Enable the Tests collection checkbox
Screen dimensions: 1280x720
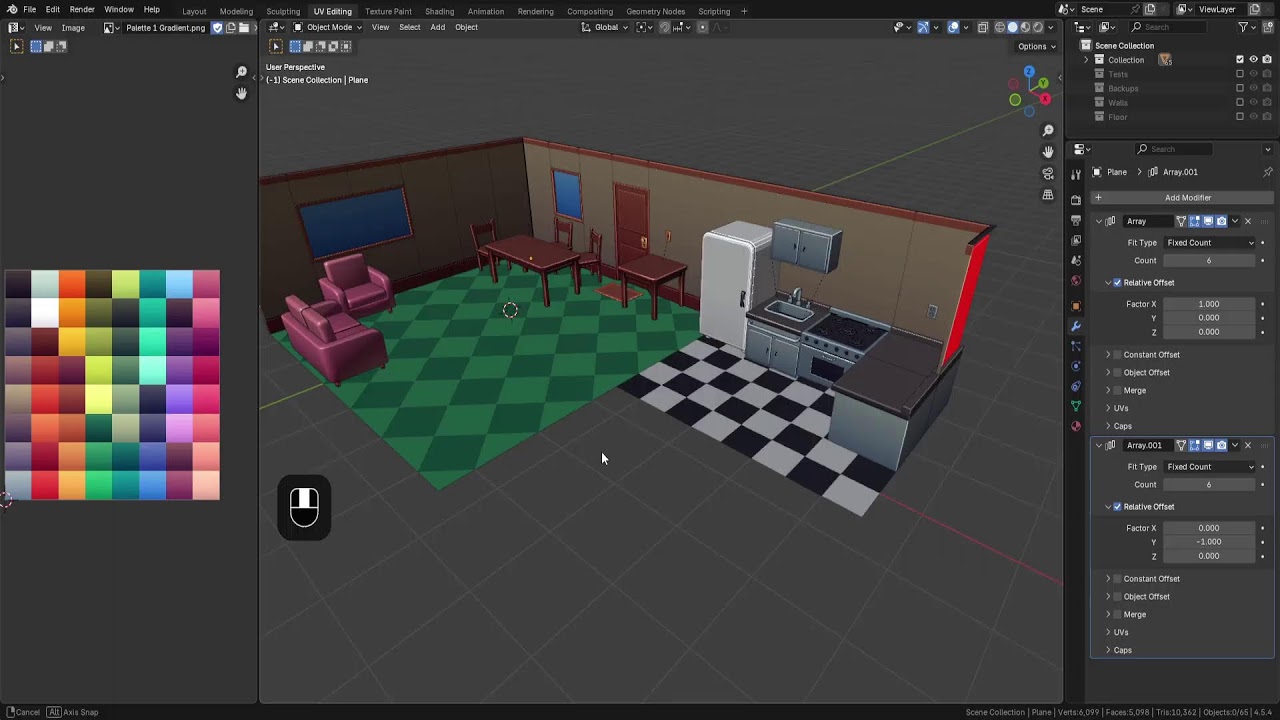1240,74
